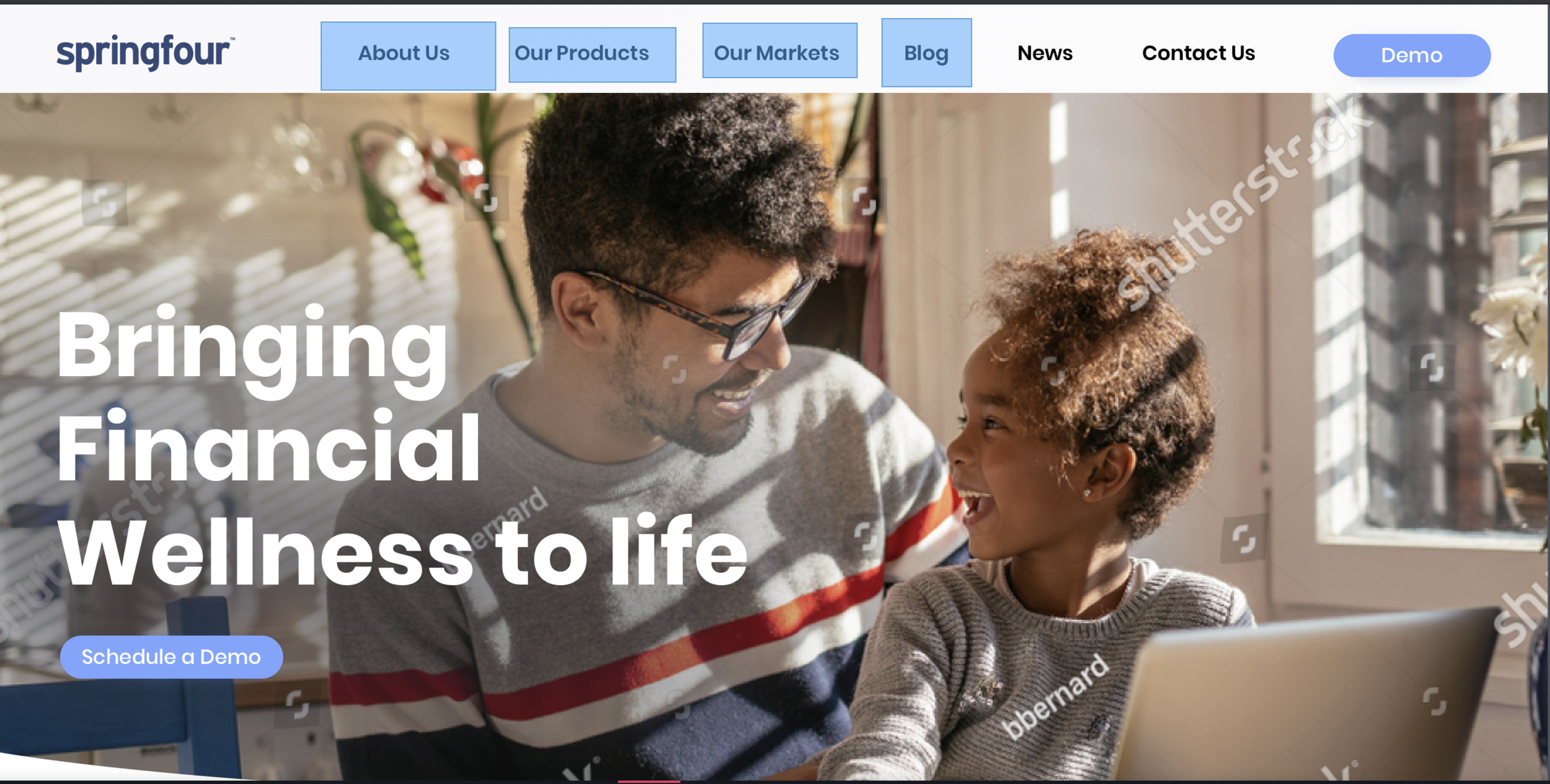Click the red slide progress indicator
The width and height of the screenshot is (1550, 784).
click(649, 782)
